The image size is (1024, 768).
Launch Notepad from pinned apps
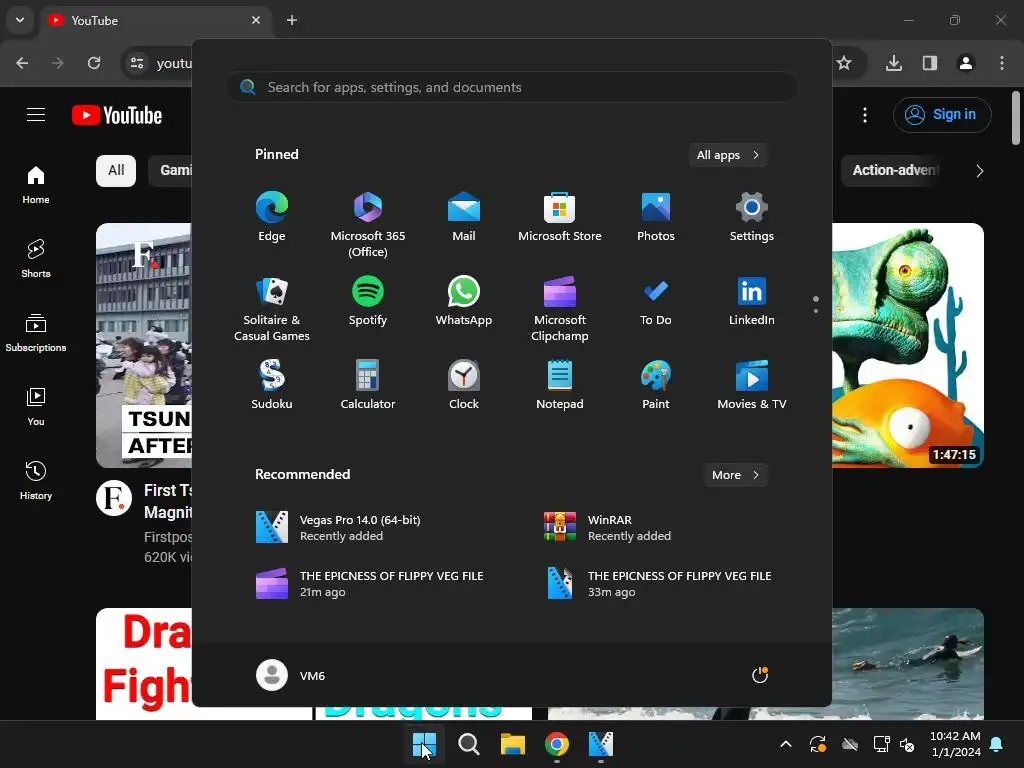560,385
